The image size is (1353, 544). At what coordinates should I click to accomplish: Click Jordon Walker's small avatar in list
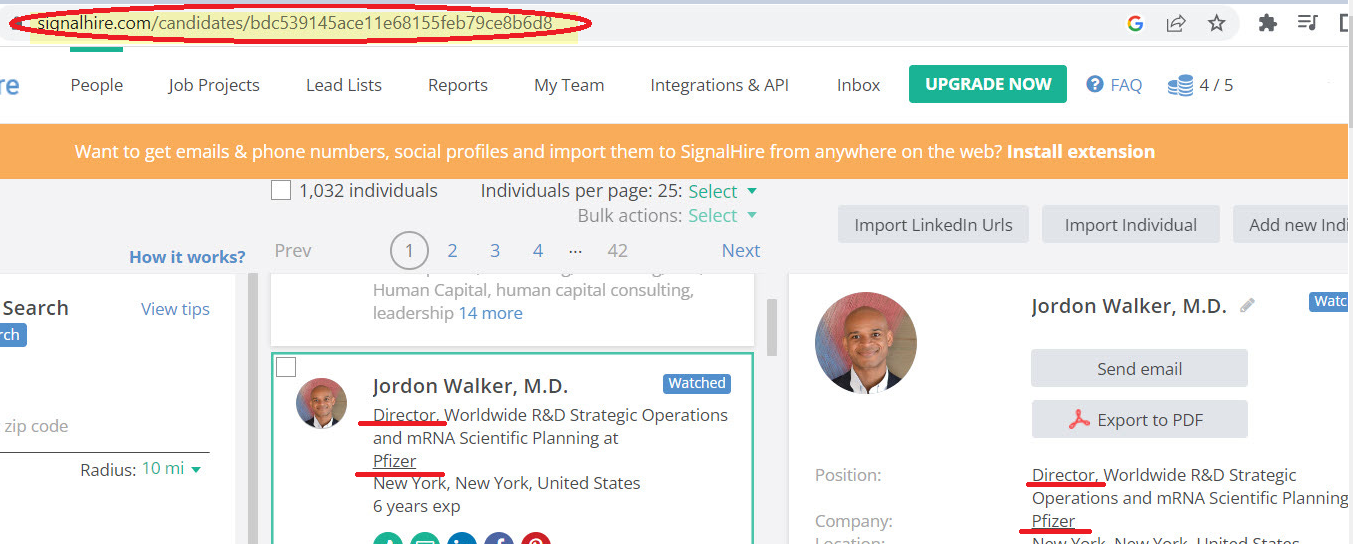click(322, 403)
